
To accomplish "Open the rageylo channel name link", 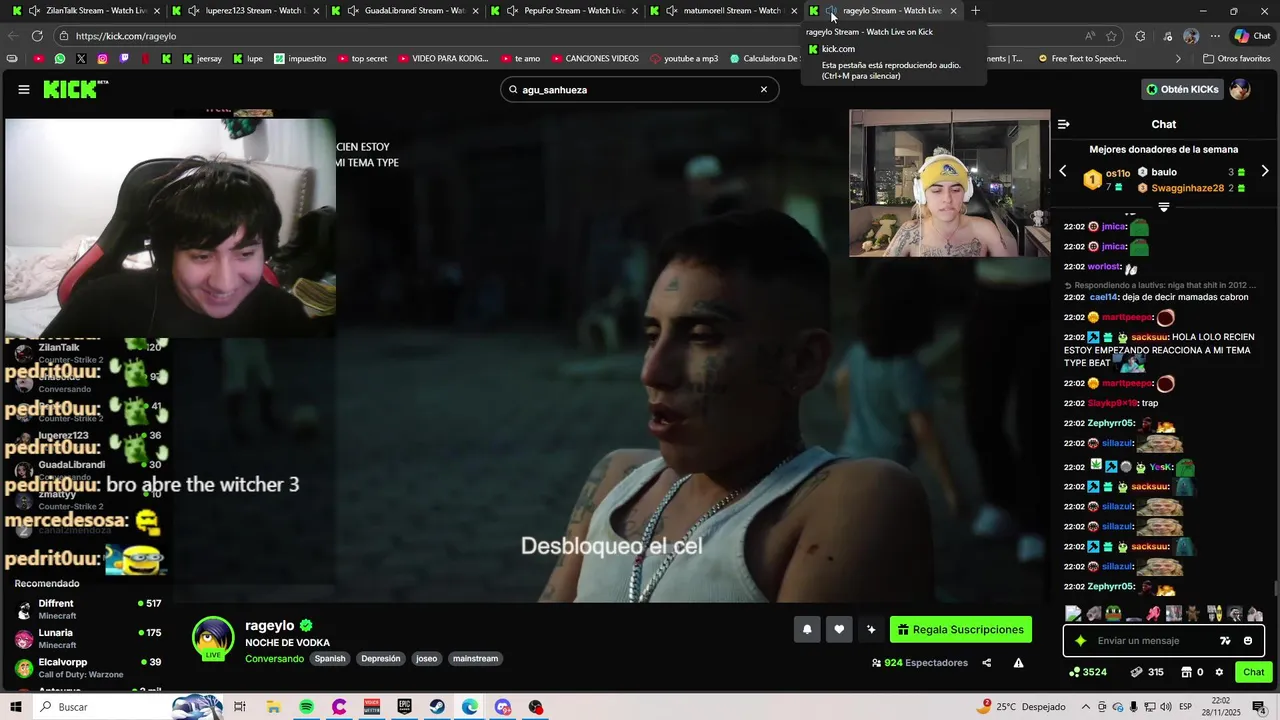I will [x=270, y=625].
